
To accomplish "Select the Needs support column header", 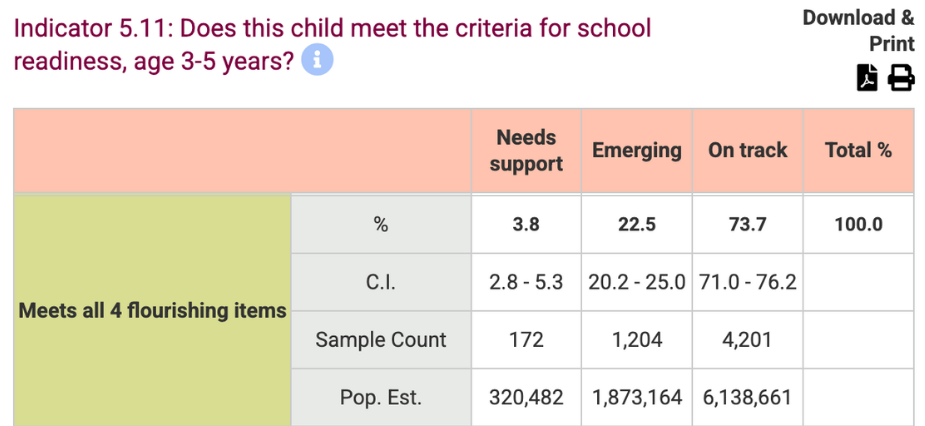I will (526, 151).
